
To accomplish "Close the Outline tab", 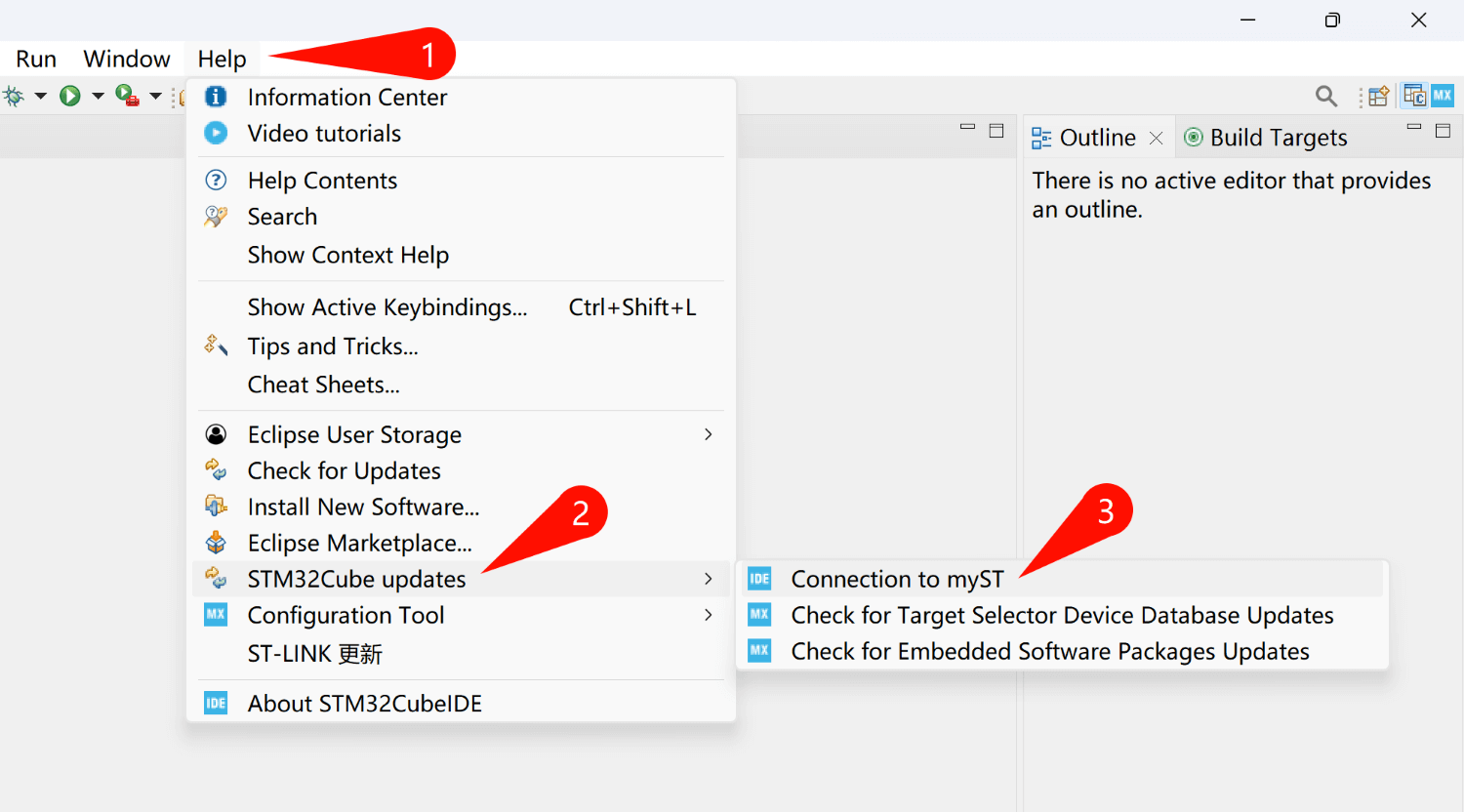I will point(1157,138).
